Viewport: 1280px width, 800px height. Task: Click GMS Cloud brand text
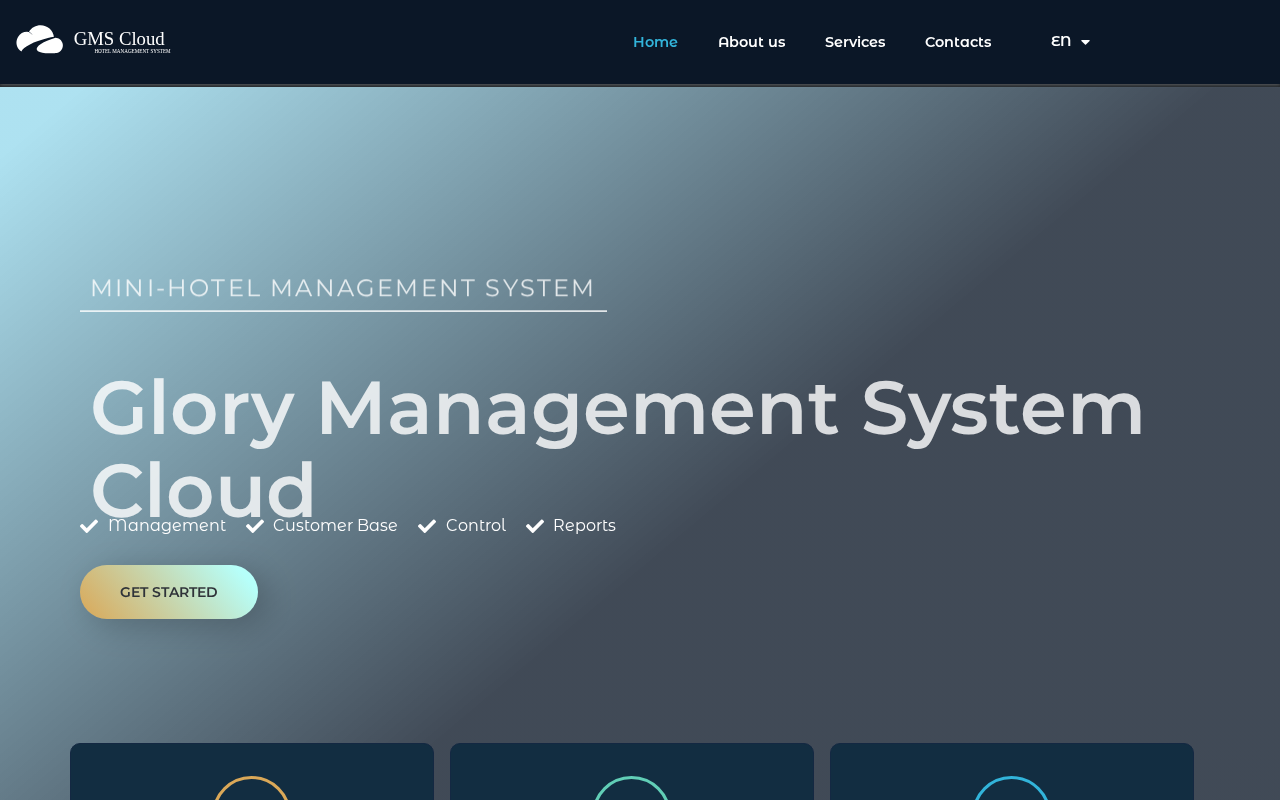coord(119,39)
